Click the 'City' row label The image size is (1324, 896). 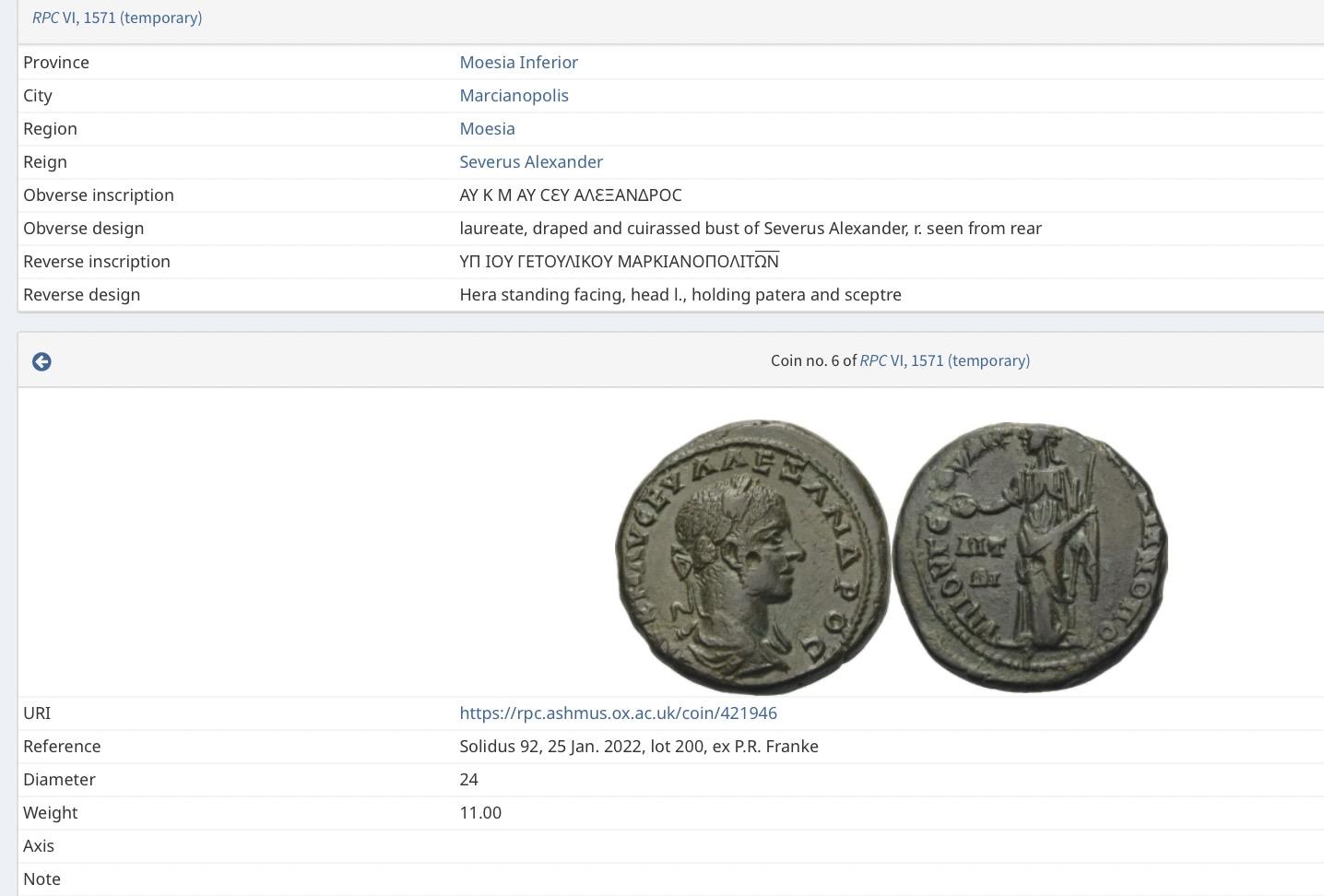pyautogui.click(x=38, y=95)
